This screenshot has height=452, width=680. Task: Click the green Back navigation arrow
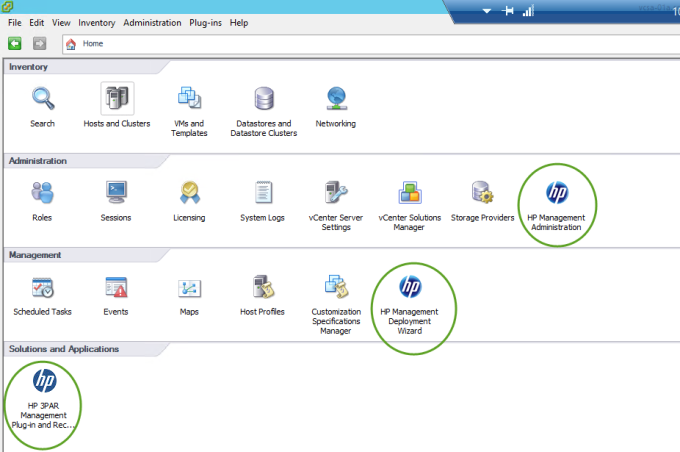point(15,43)
